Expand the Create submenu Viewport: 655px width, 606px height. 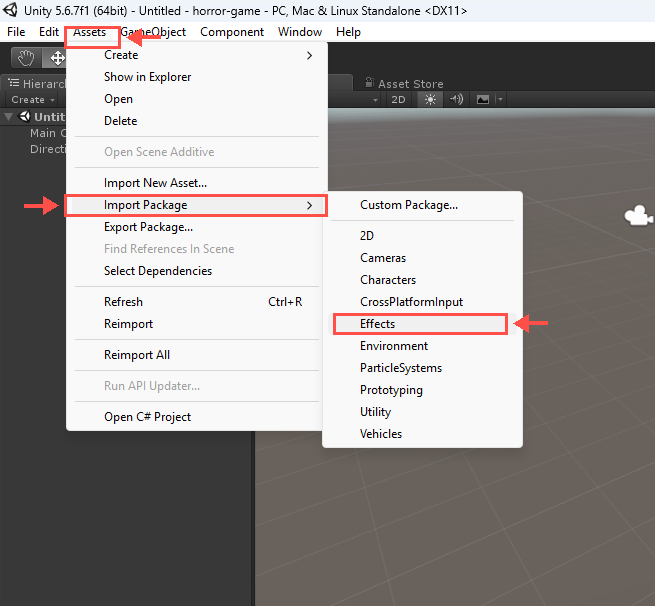click(x=197, y=55)
